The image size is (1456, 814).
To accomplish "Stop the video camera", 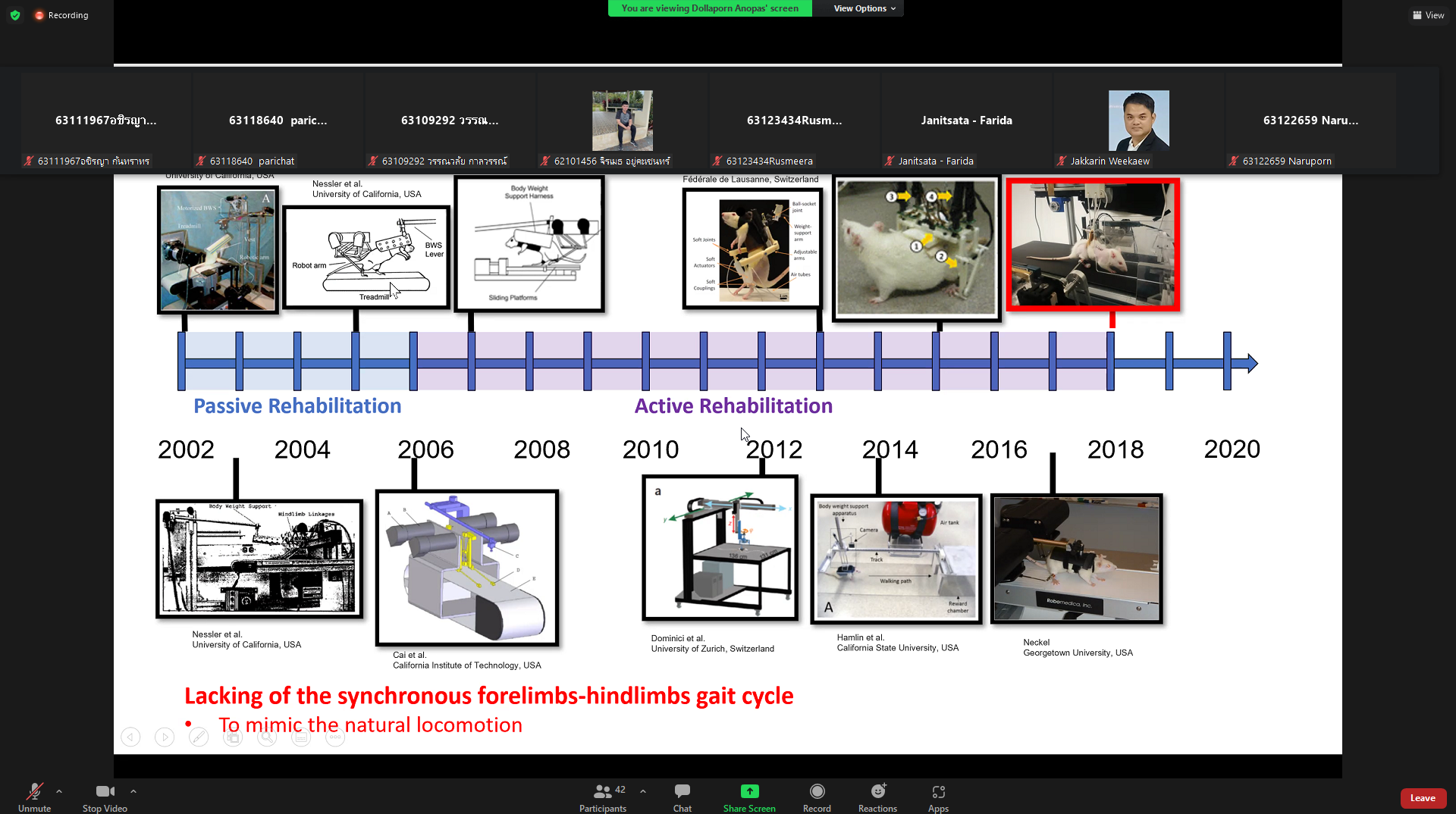I will pyautogui.click(x=105, y=797).
